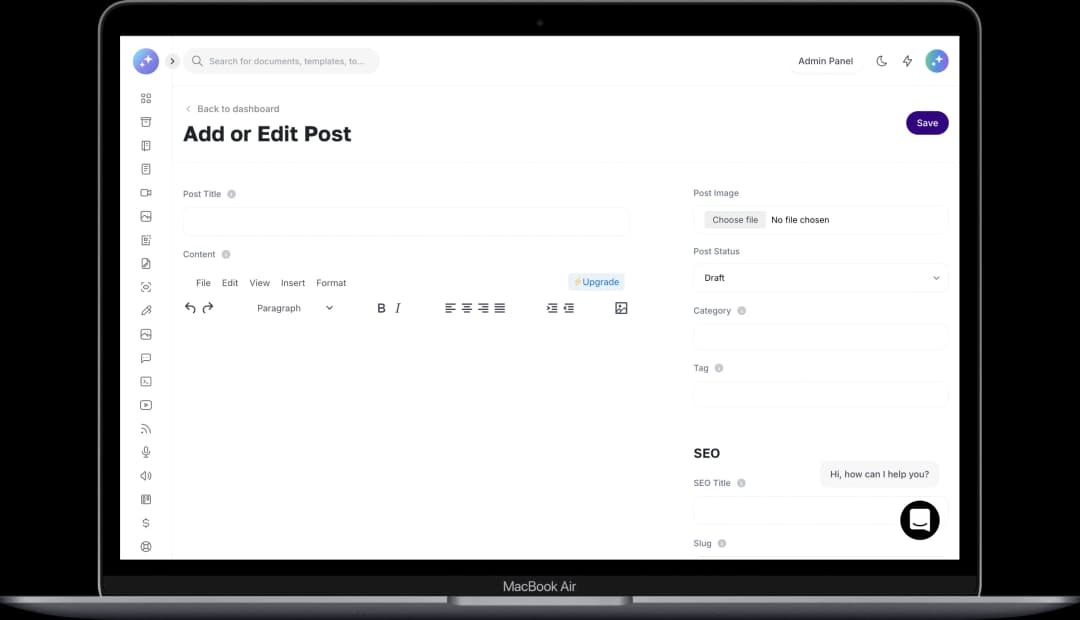Expand the sidebar with the chevron arrow
Viewport: 1080px width, 620px height.
(x=172, y=61)
